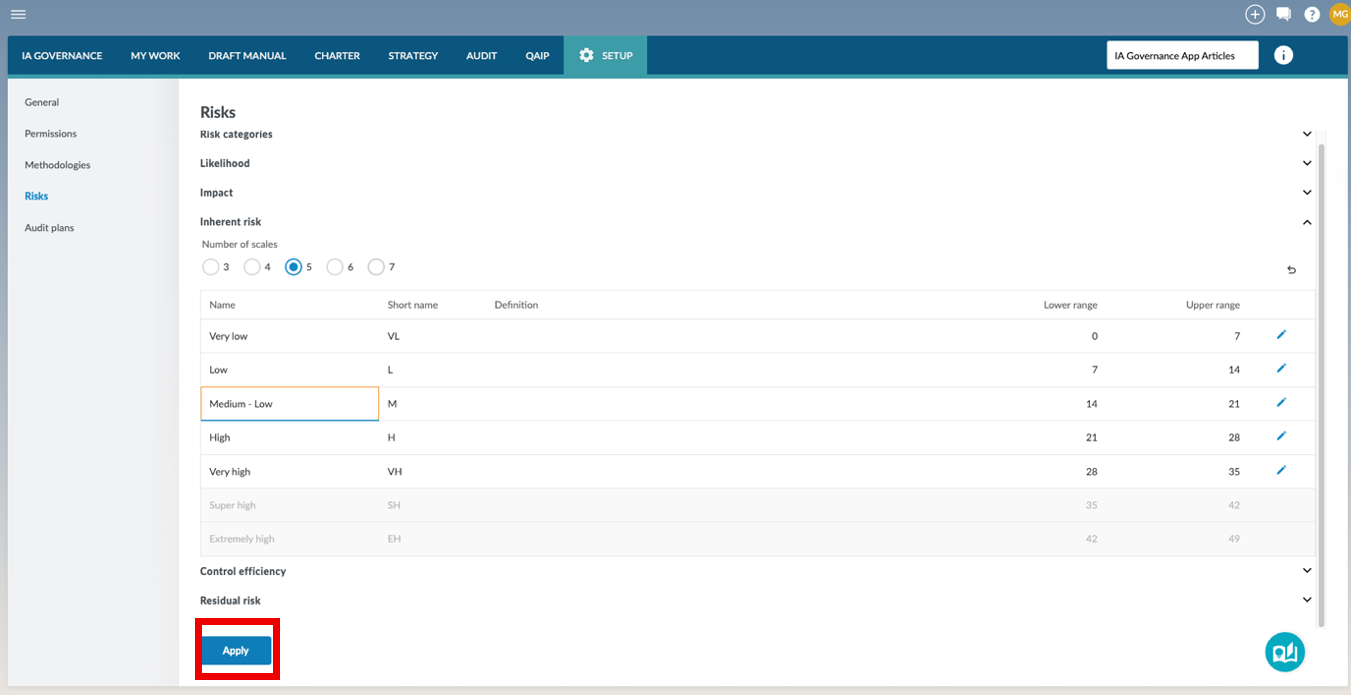The width and height of the screenshot is (1351, 696).
Task: Open Permissions in the setup sidebar
Action: click(51, 133)
